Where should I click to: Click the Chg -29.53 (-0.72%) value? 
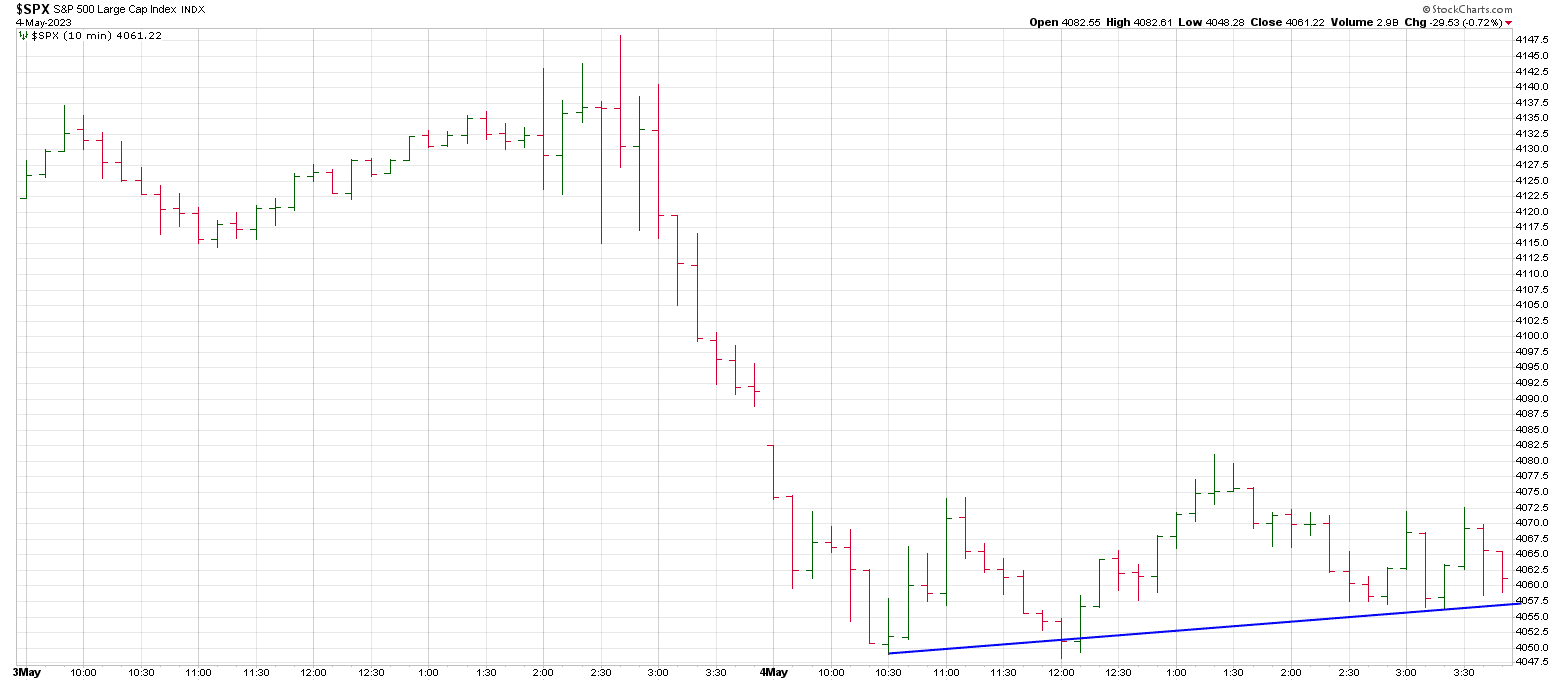1456,22
